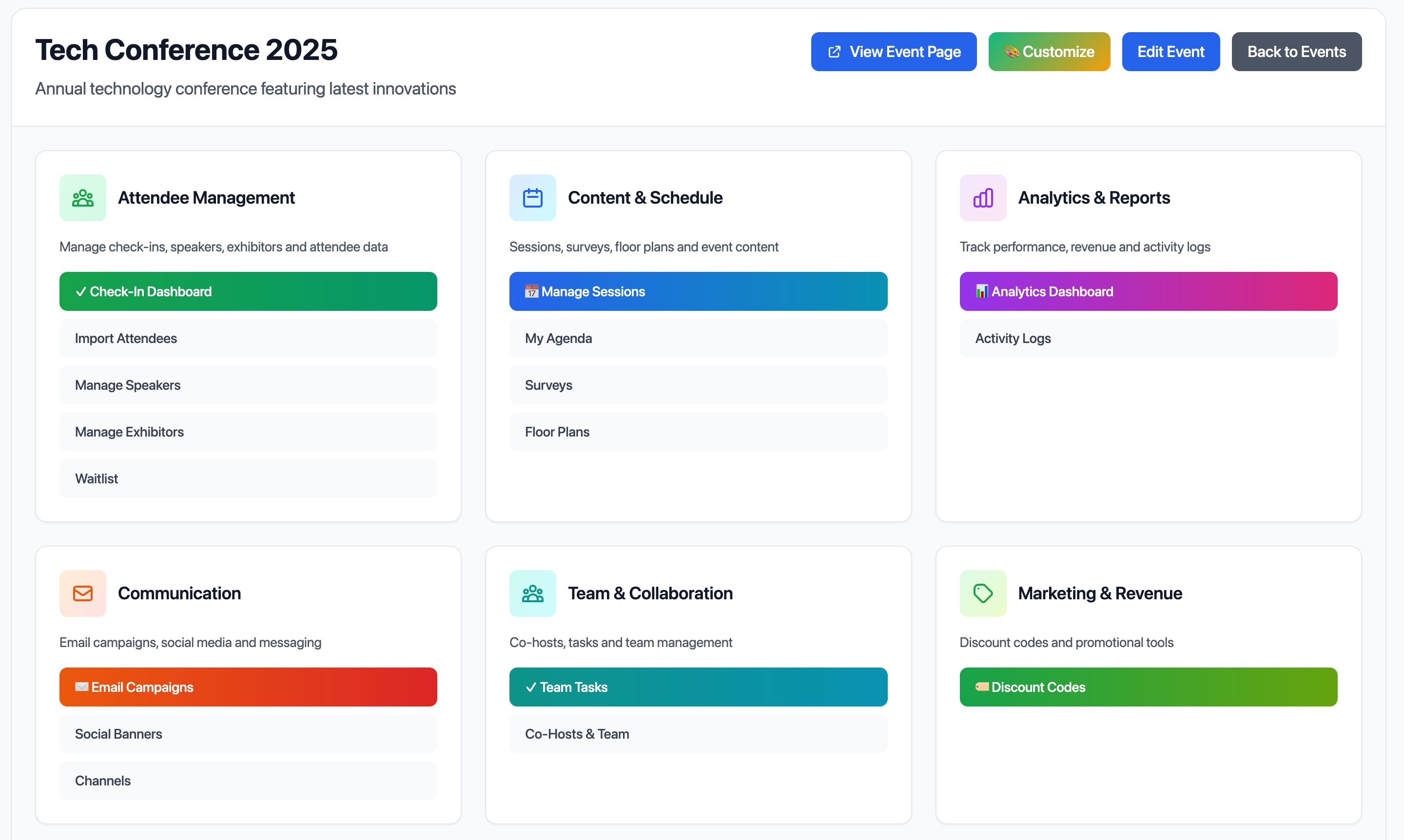Image resolution: width=1404 pixels, height=840 pixels.
Task: Click the Analytics & Reports chart icon
Action: tap(983, 197)
